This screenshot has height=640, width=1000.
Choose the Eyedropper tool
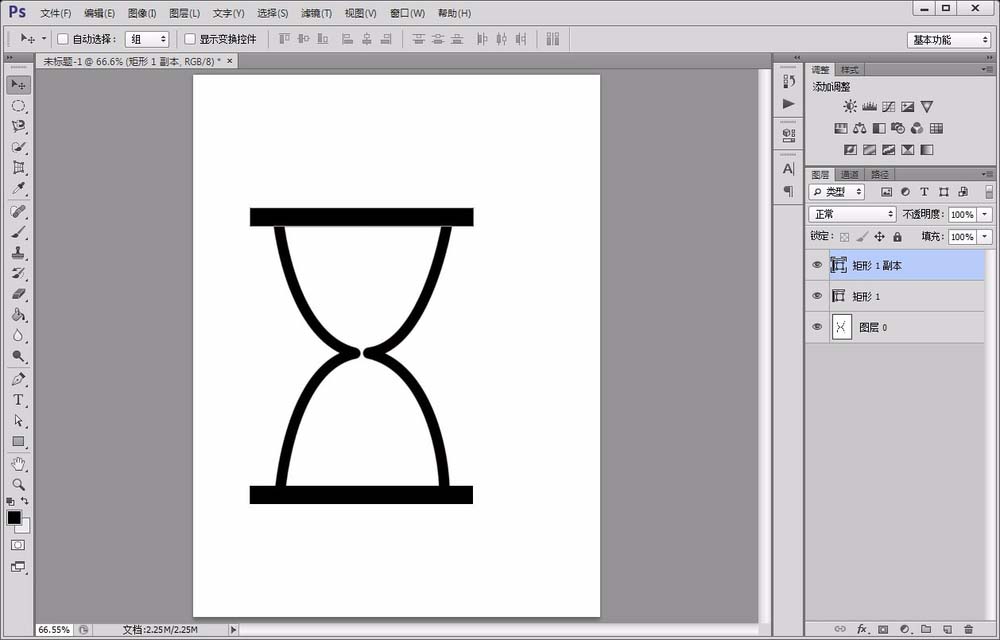pos(18,189)
